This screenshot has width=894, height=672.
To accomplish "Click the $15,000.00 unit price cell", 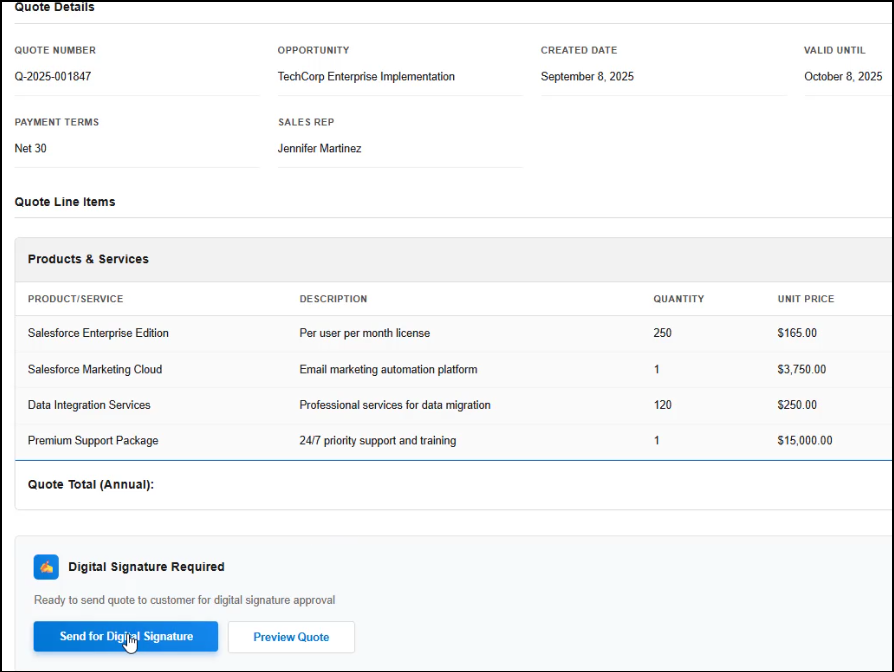I will coord(804,441).
